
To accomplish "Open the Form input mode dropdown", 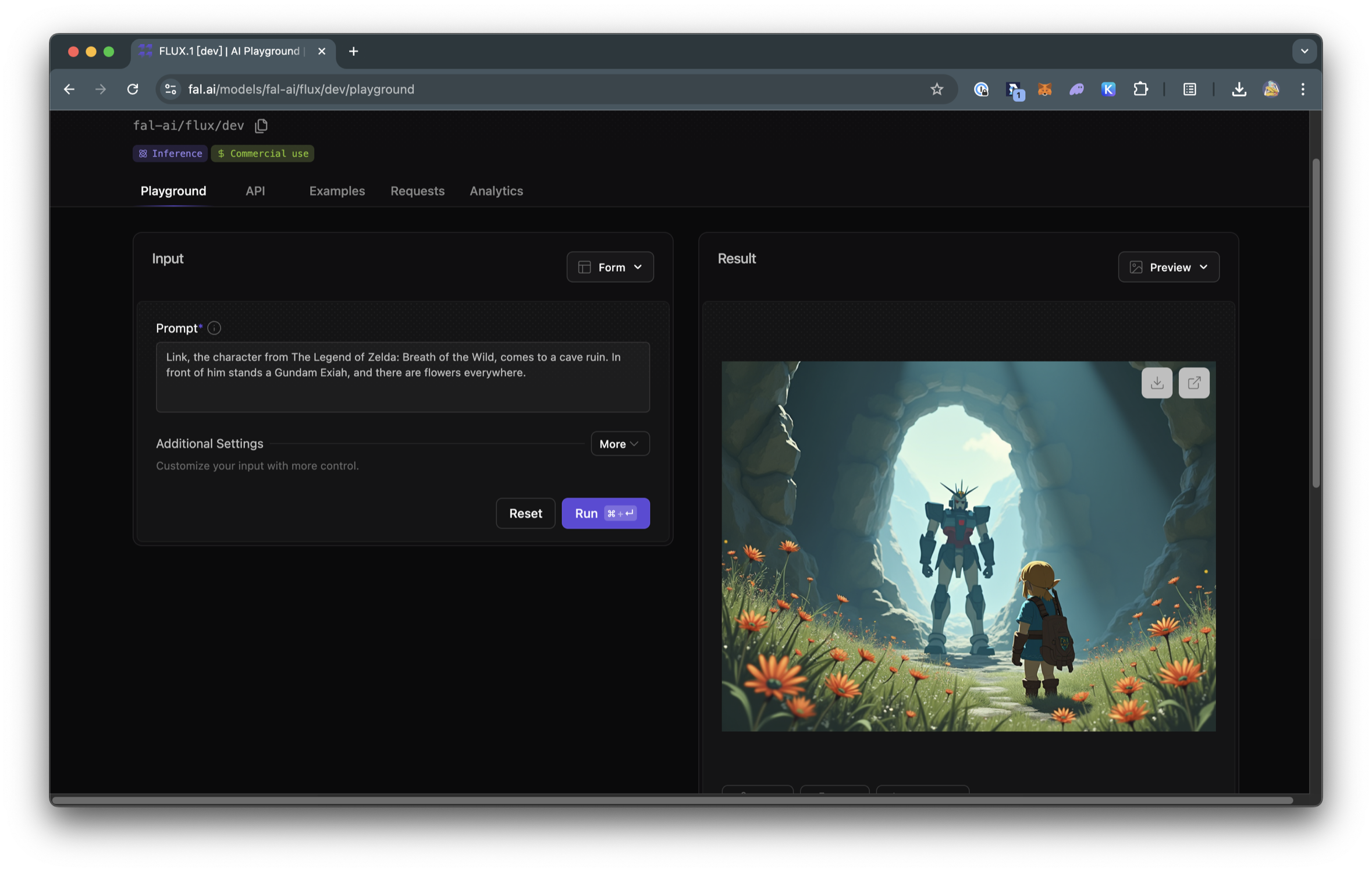I will point(610,267).
